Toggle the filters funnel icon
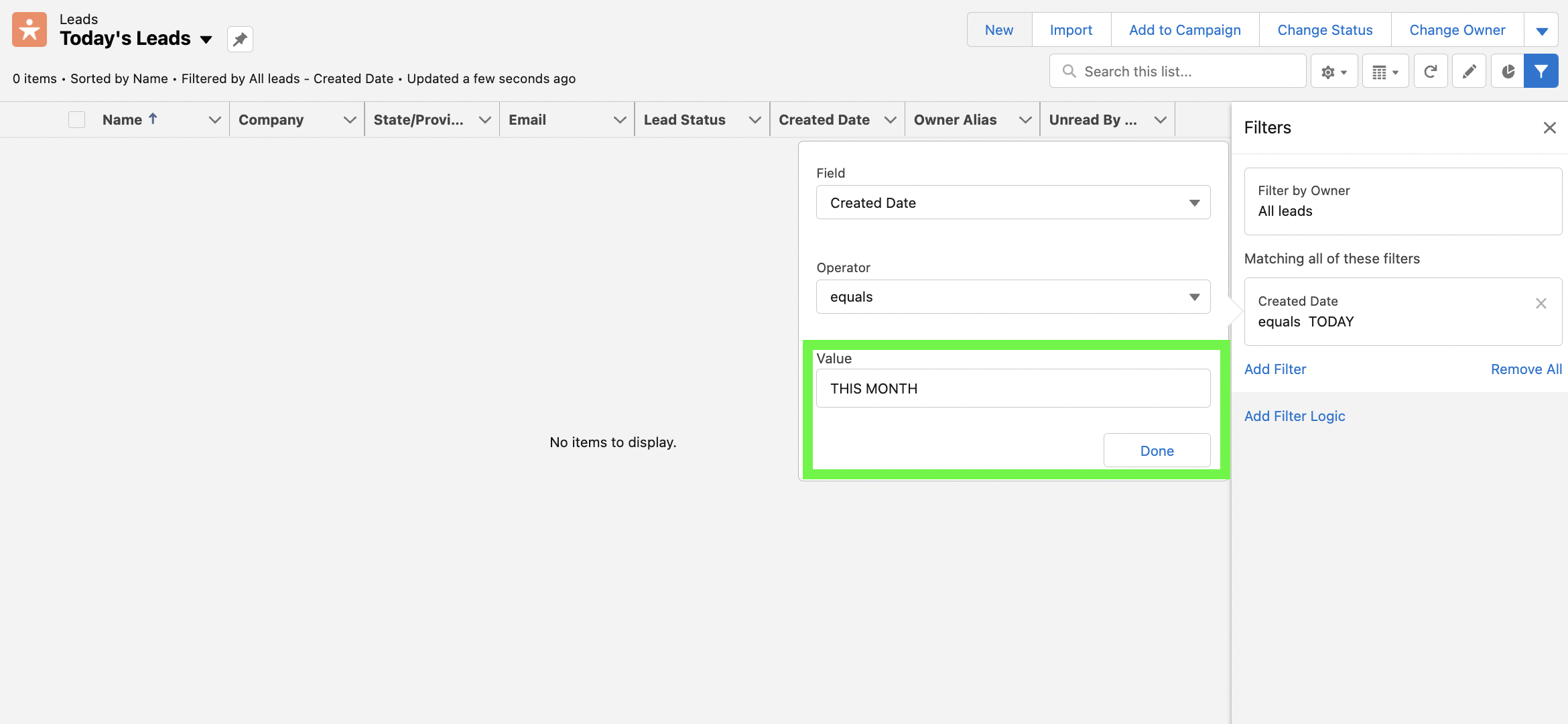1568x724 pixels. [1541, 71]
